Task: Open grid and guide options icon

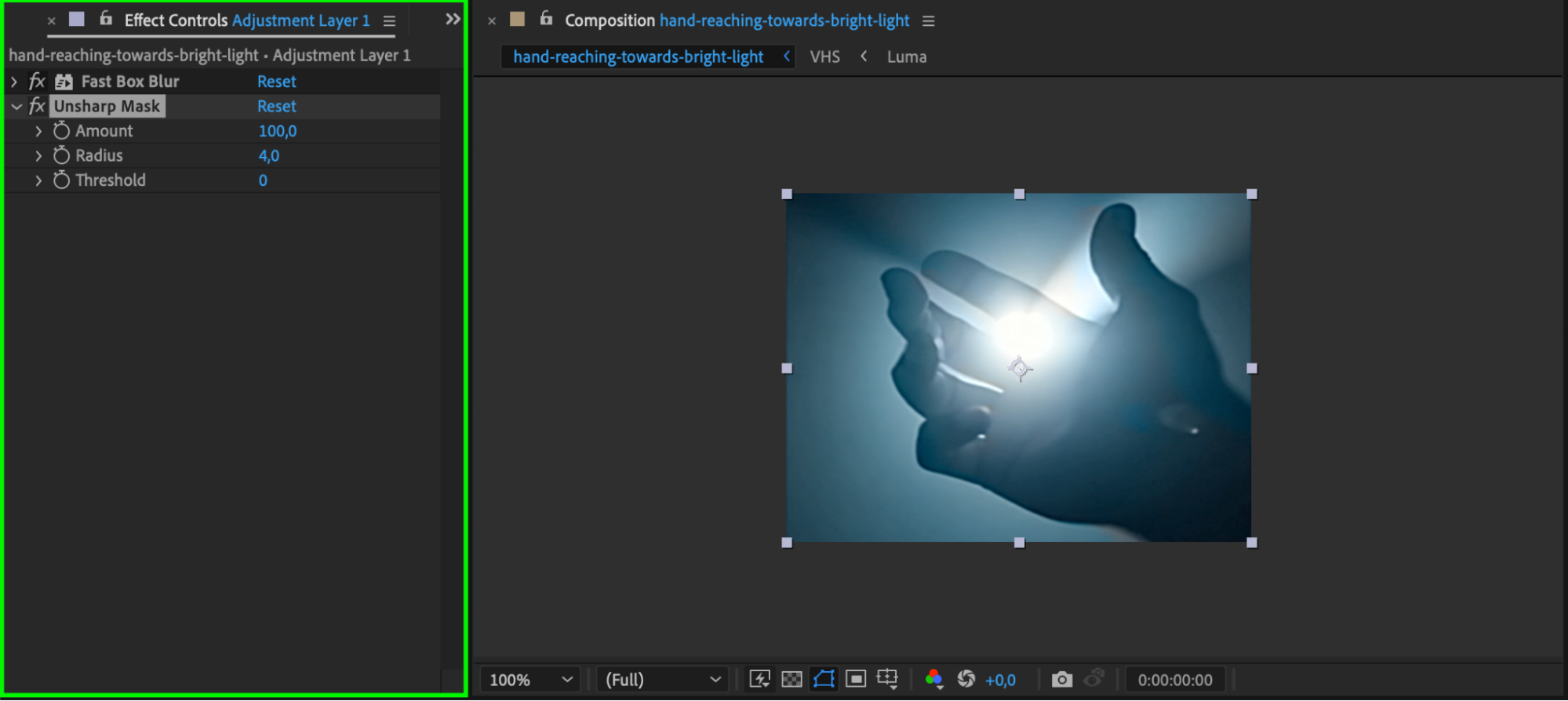Action: point(887,679)
